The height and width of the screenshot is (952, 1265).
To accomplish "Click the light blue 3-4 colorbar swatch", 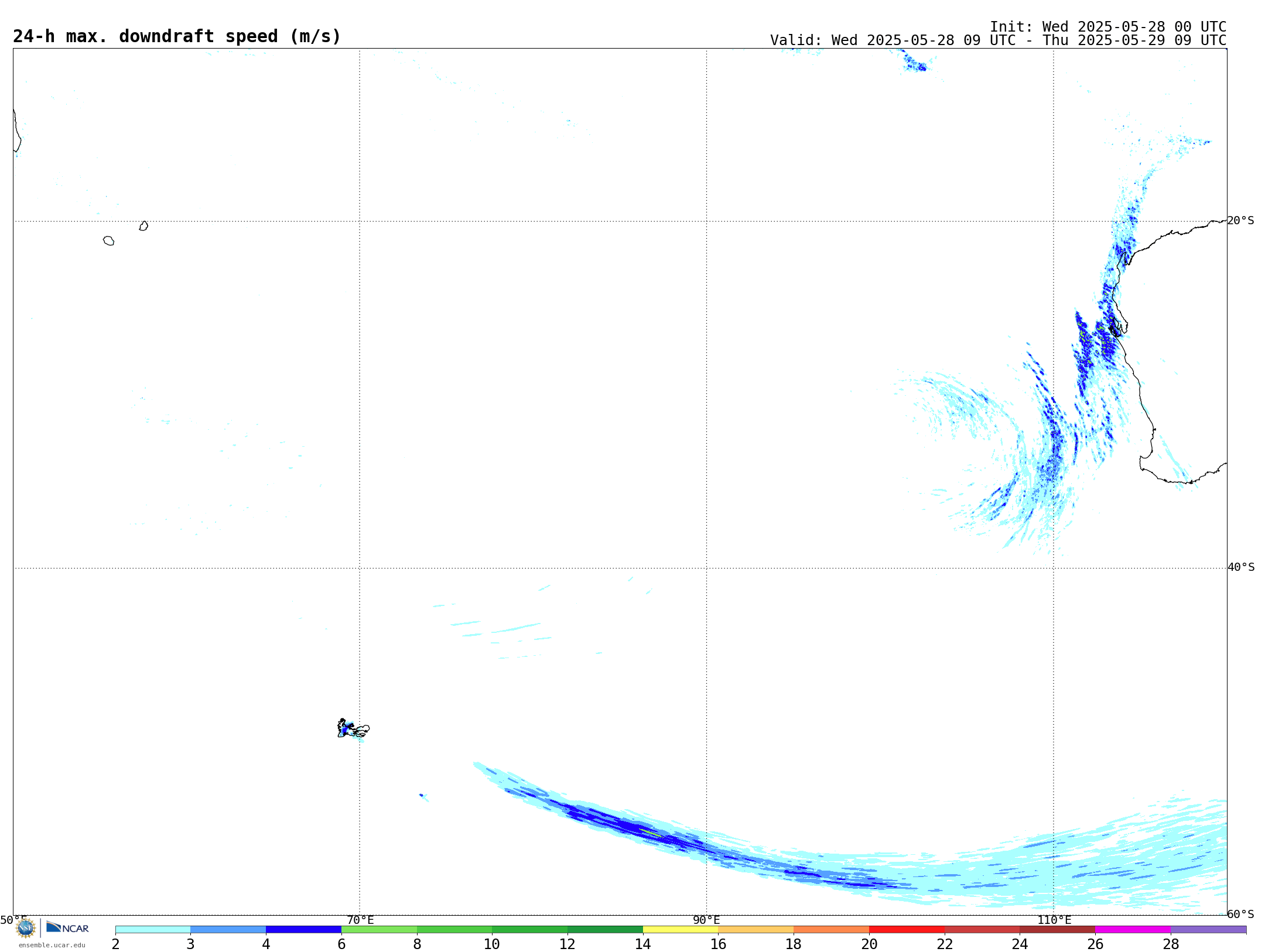I will (228, 930).
